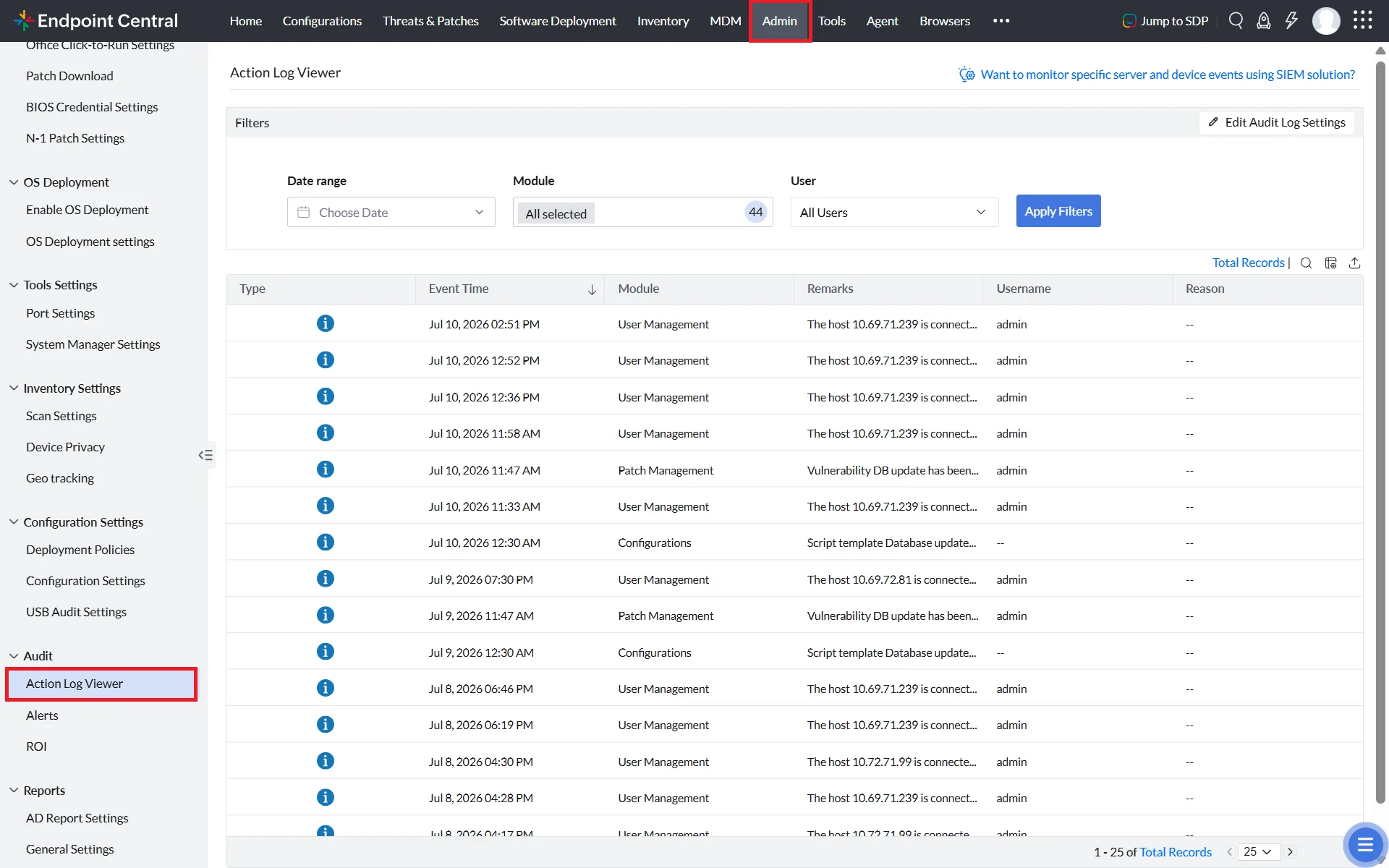Screen dimensions: 1389x868
Task: Click the Jump to SDP shortcut
Action: [x=1165, y=21]
